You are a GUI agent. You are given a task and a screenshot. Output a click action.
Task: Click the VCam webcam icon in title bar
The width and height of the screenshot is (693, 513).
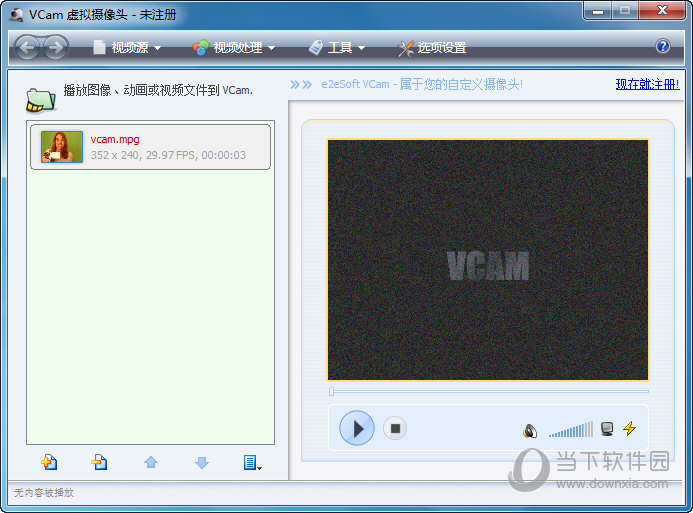click(x=17, y=15)
